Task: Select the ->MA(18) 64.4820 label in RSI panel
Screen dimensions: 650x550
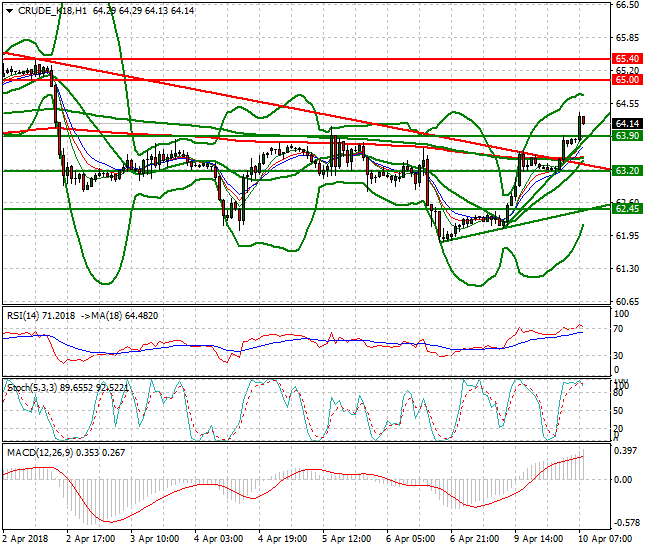Action: pyautogui.click(x=119, y=316)
